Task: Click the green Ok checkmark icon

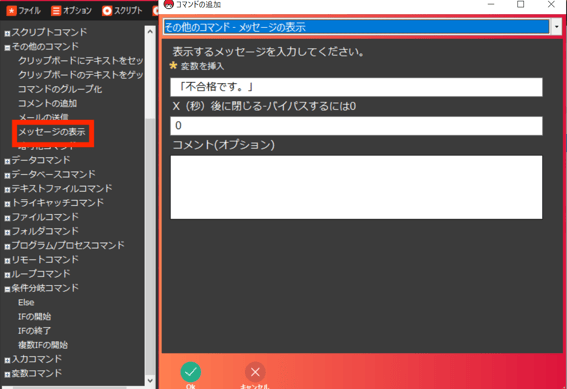Action: tap(191, 372)
